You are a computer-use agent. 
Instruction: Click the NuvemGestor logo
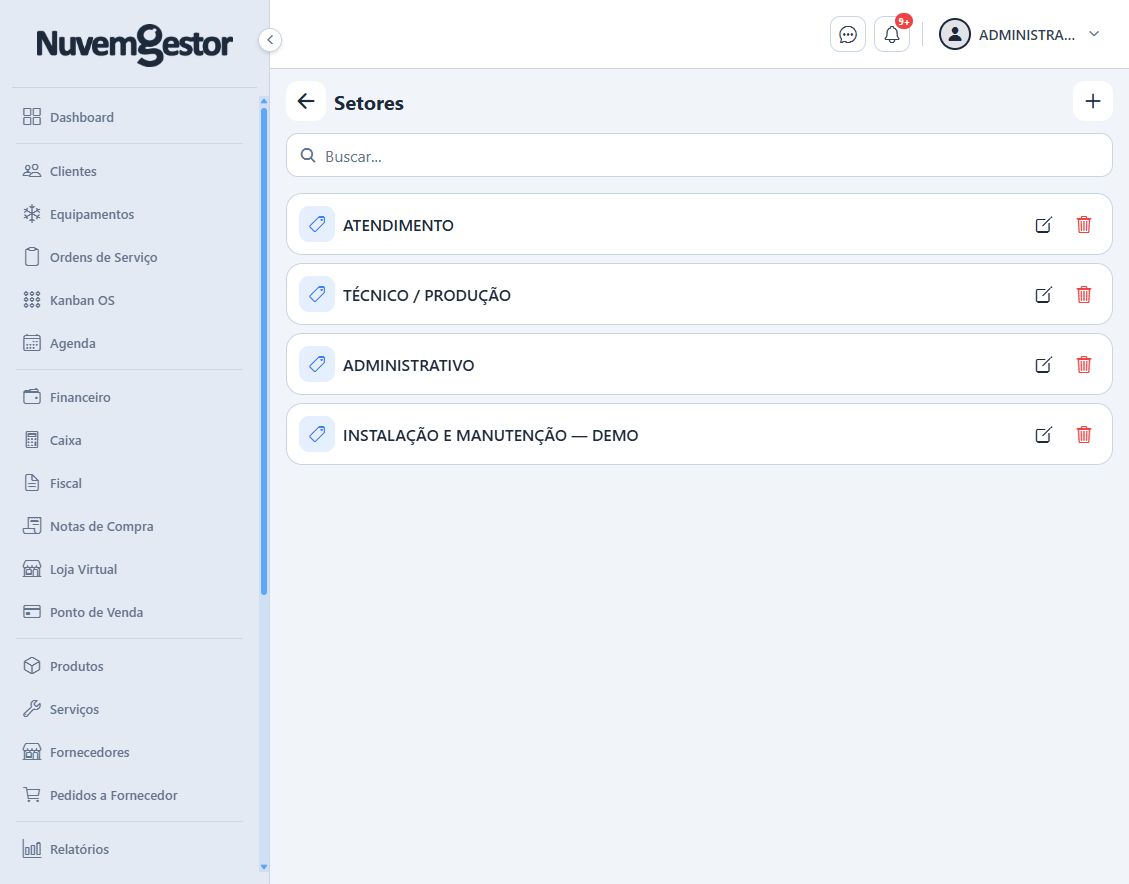(135, 45)
